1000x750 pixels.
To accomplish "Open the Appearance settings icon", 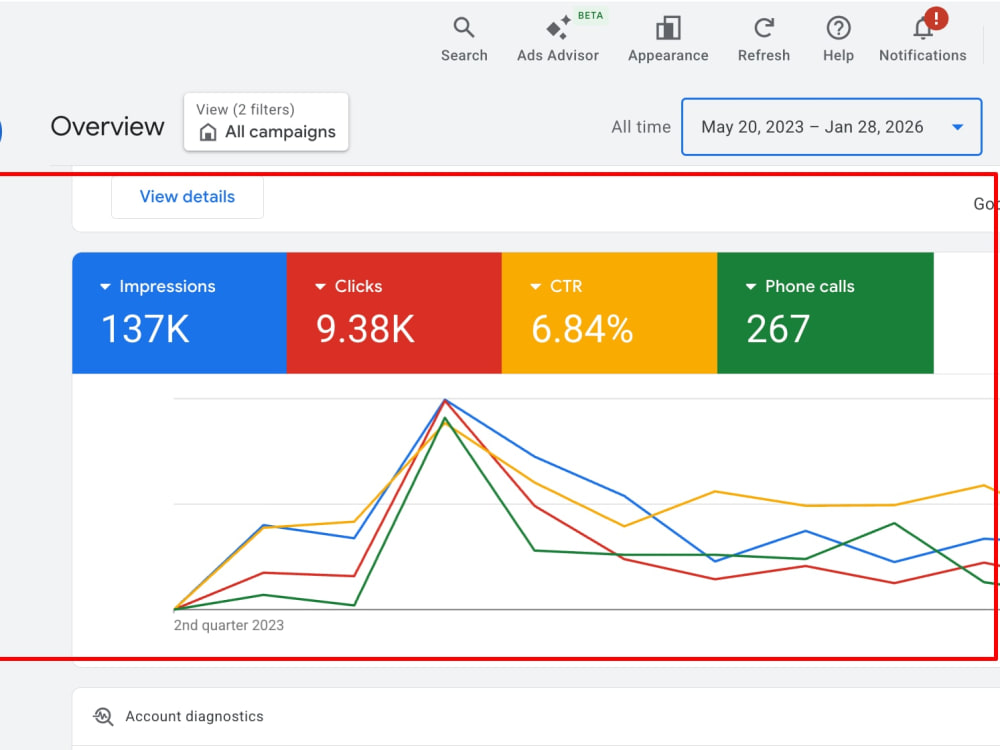I will coord(668,40).
